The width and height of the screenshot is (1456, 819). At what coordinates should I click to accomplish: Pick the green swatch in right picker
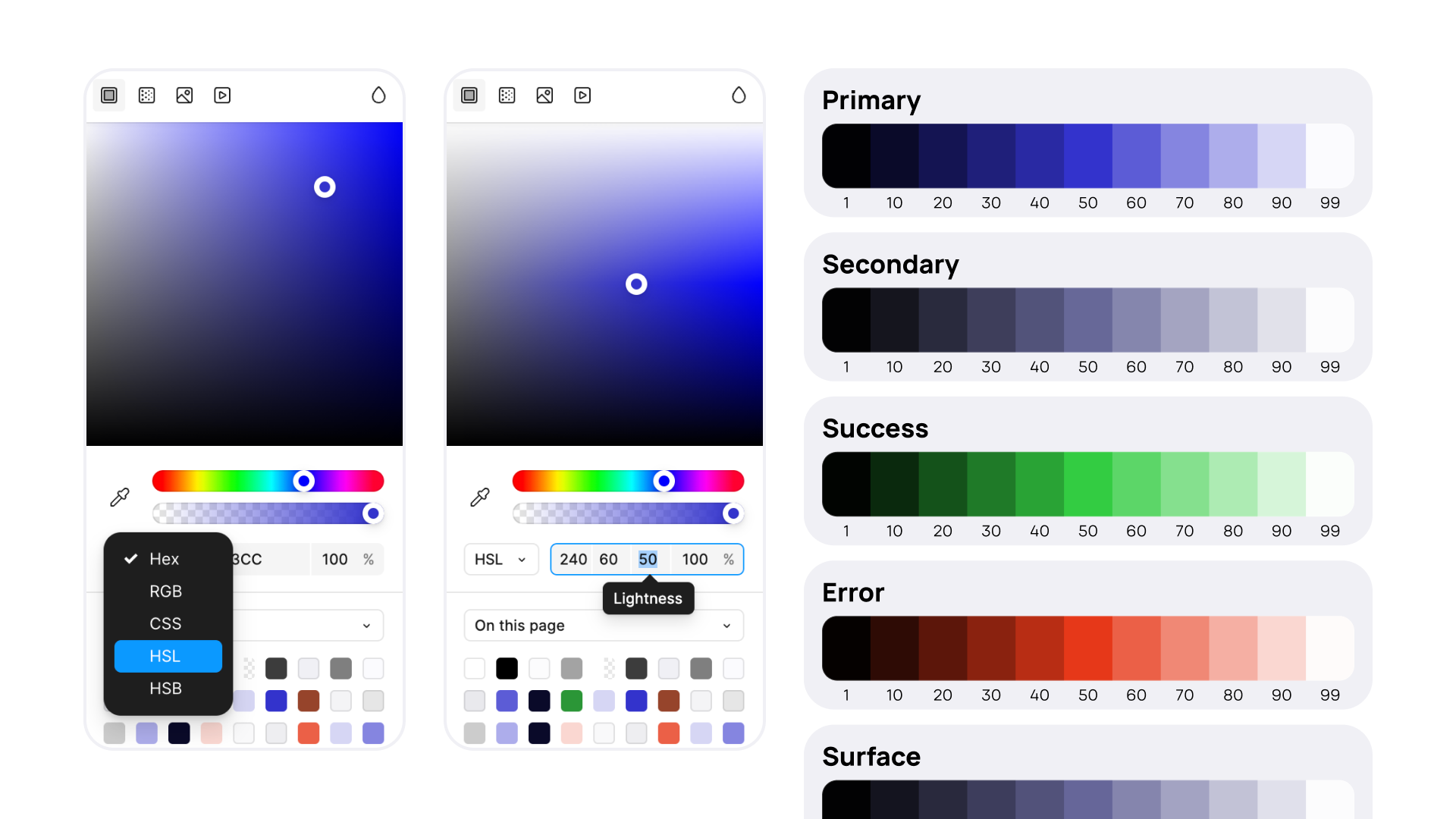(572, 701)
